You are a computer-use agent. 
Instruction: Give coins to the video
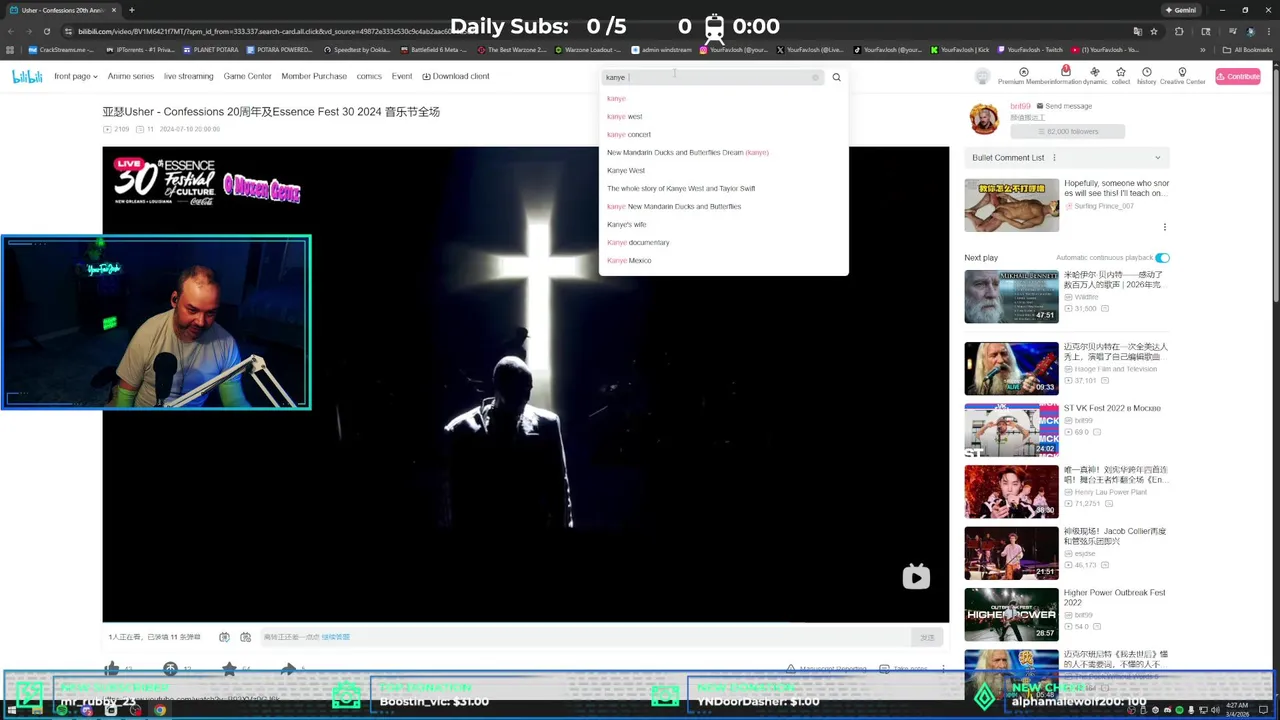(170, 668)
